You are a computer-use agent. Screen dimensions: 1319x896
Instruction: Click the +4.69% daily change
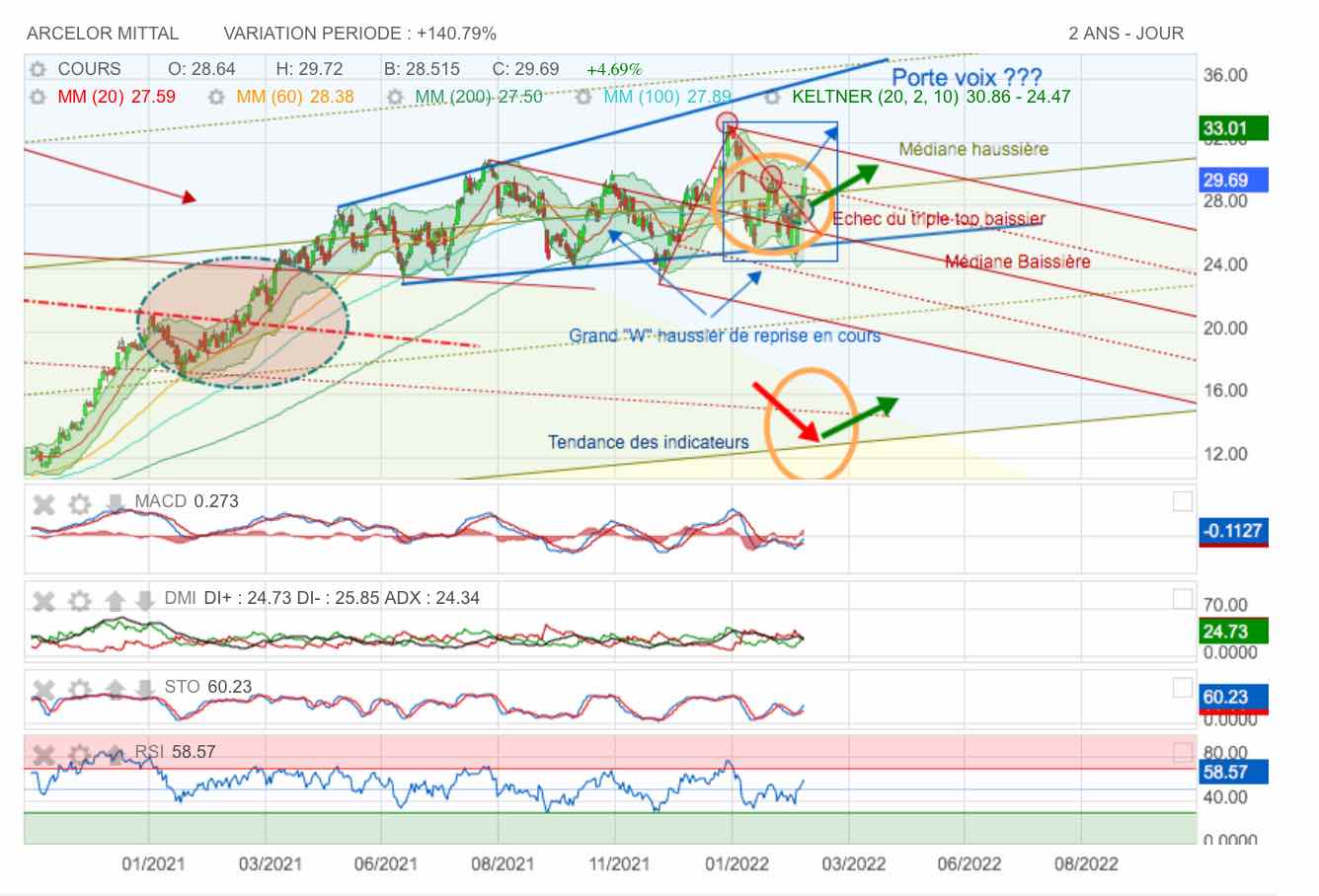tap(614, 69)
